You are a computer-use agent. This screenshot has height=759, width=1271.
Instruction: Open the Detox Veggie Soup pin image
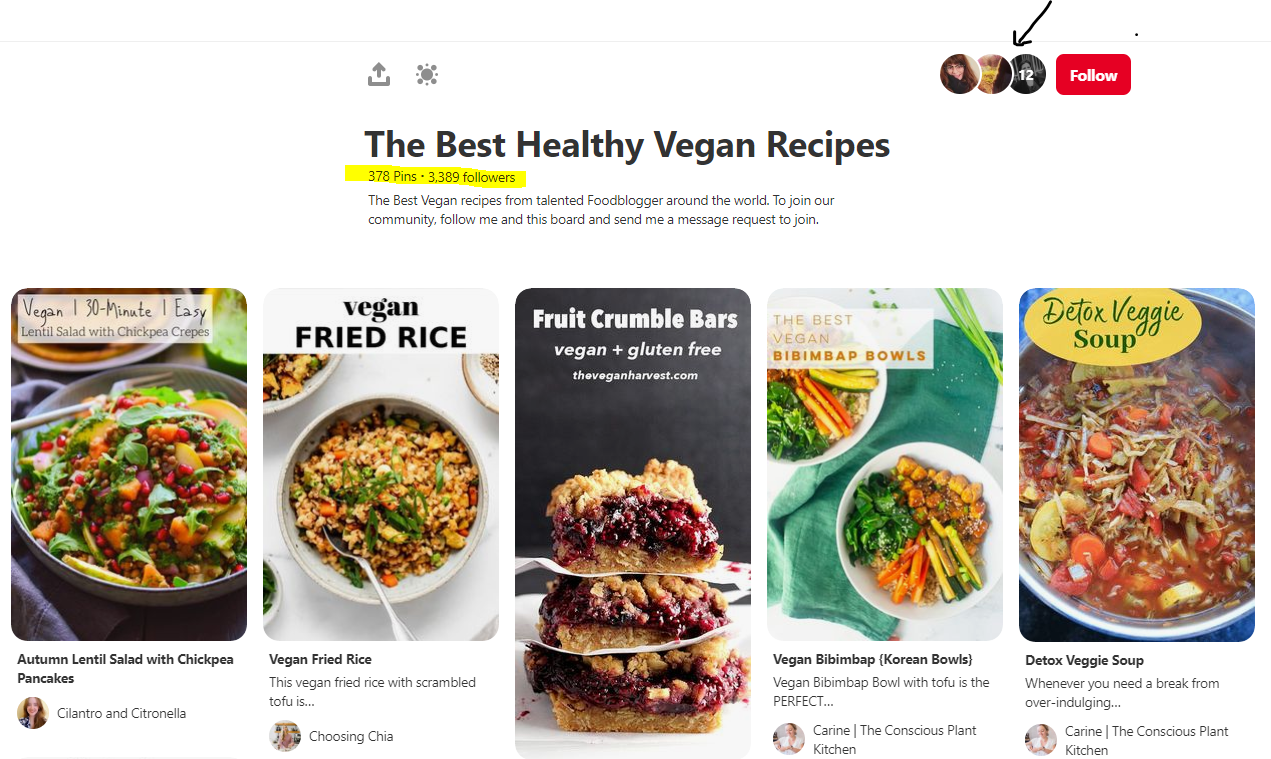1137,465
